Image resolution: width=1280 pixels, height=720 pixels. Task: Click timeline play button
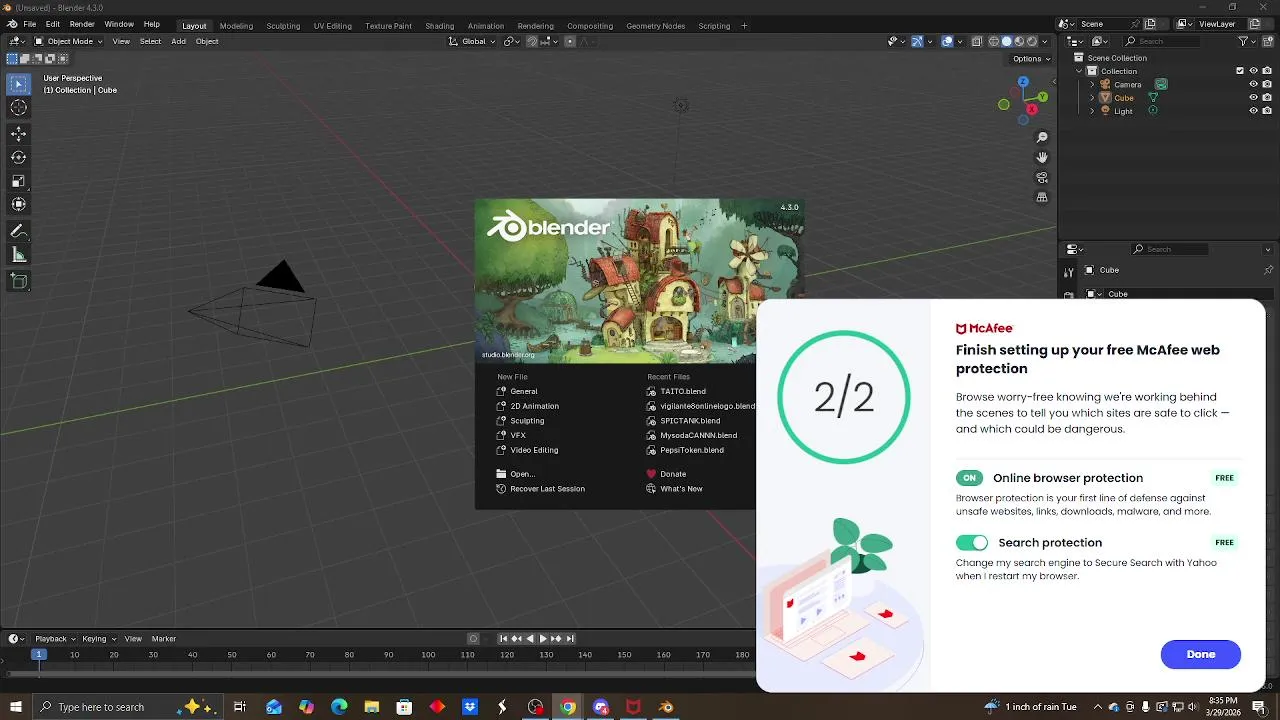pos(543,639)
